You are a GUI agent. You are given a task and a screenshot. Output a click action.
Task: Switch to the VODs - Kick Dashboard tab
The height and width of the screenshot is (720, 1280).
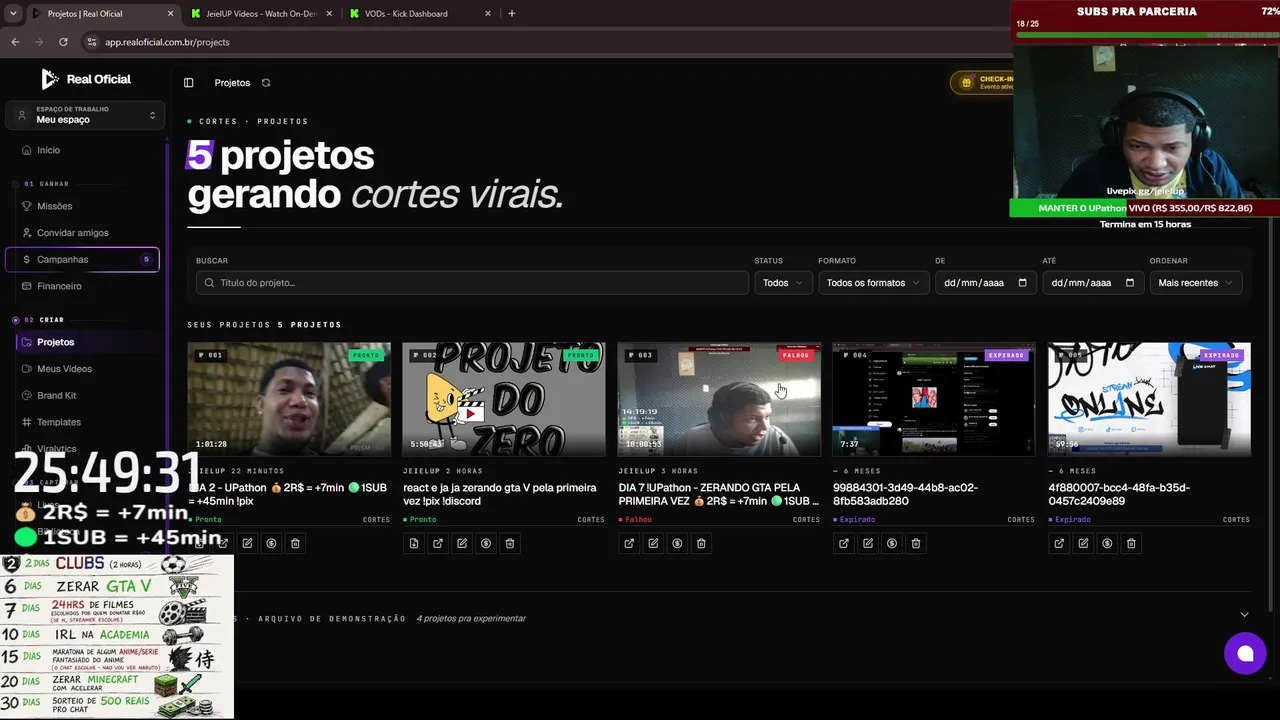point(420,14)
